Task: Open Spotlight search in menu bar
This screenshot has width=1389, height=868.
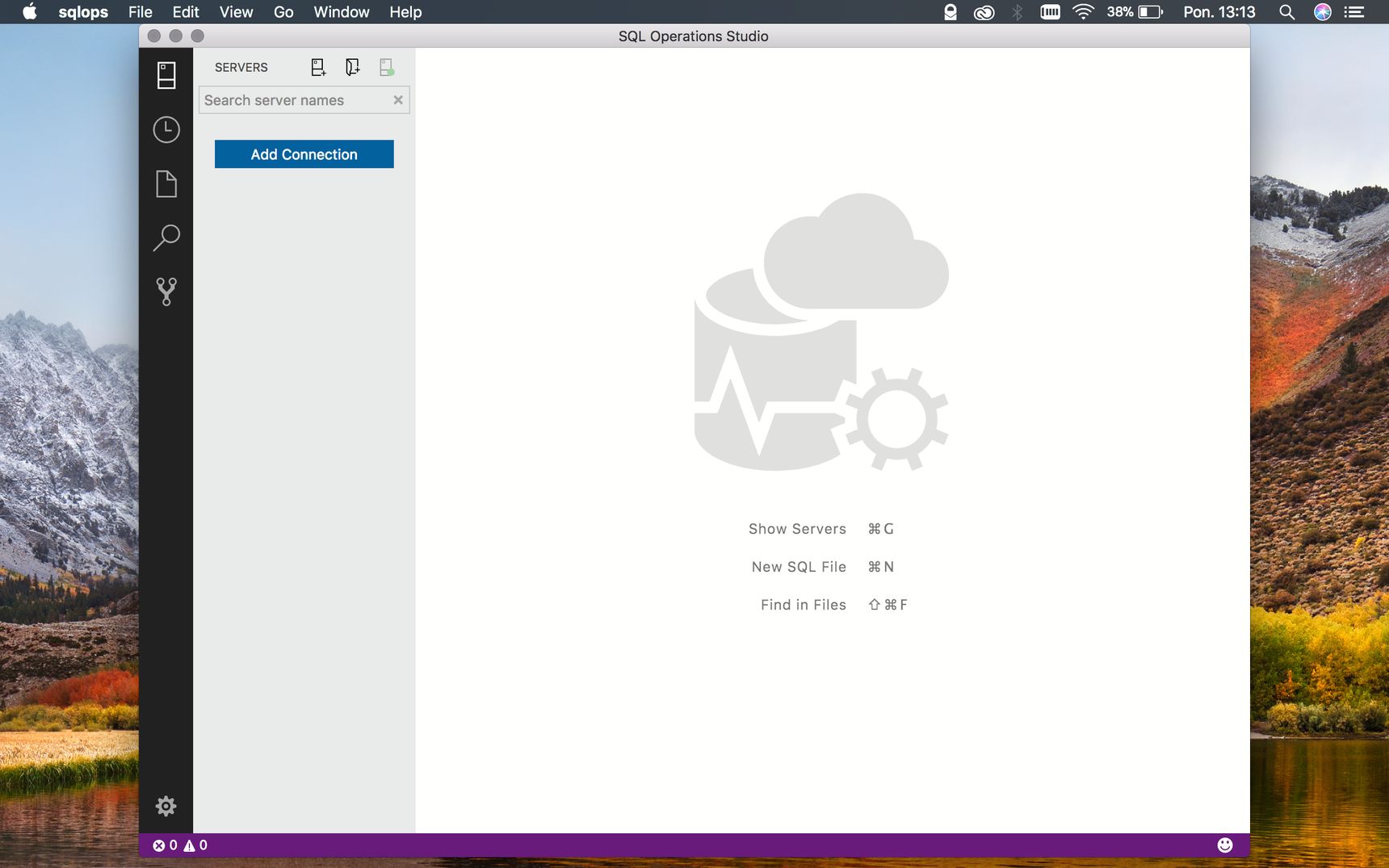Action: (x=1287, y=12)
